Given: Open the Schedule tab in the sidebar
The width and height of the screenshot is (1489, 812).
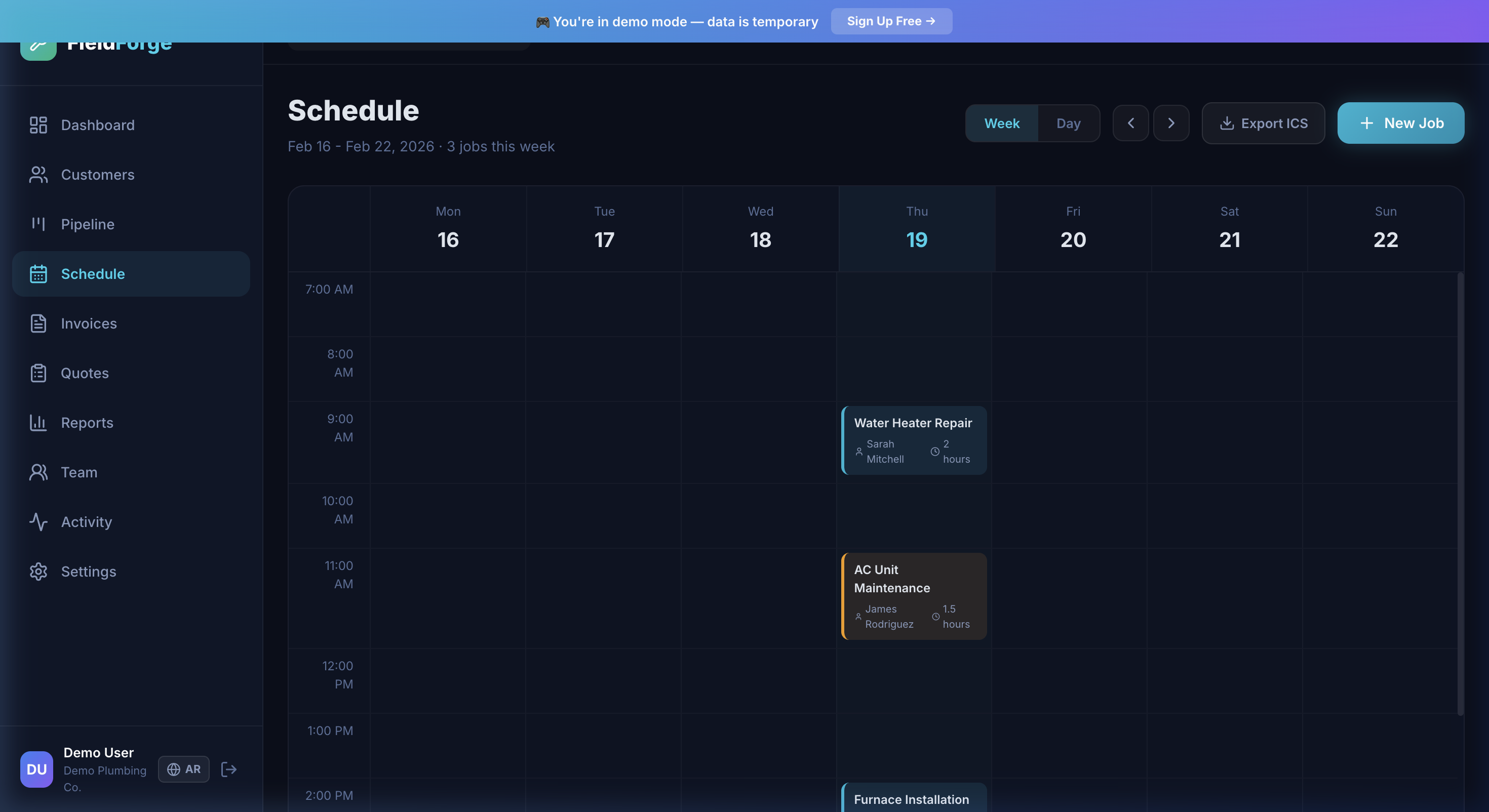Looking at the screenshot, I should (x=93, y=273).
